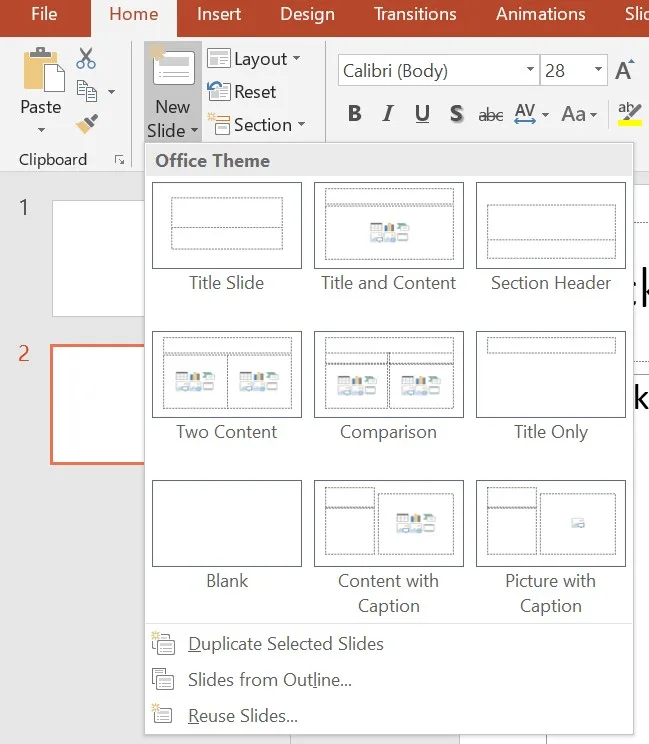This screenshot has height=744, width=649.
Task: Toggle Bold formatting
Action: (354, 114)
